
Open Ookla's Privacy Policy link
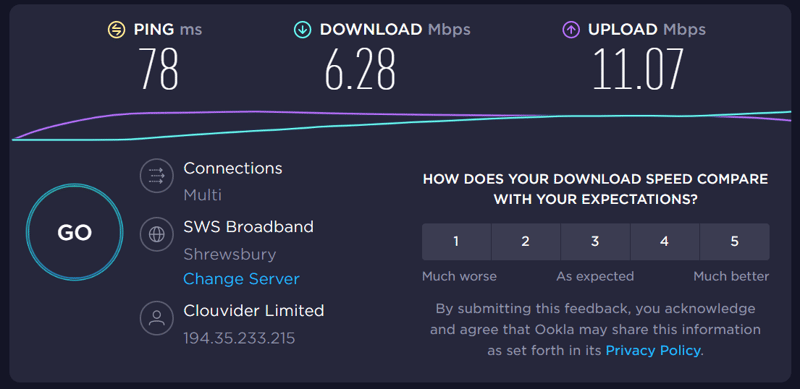[653, 351]
